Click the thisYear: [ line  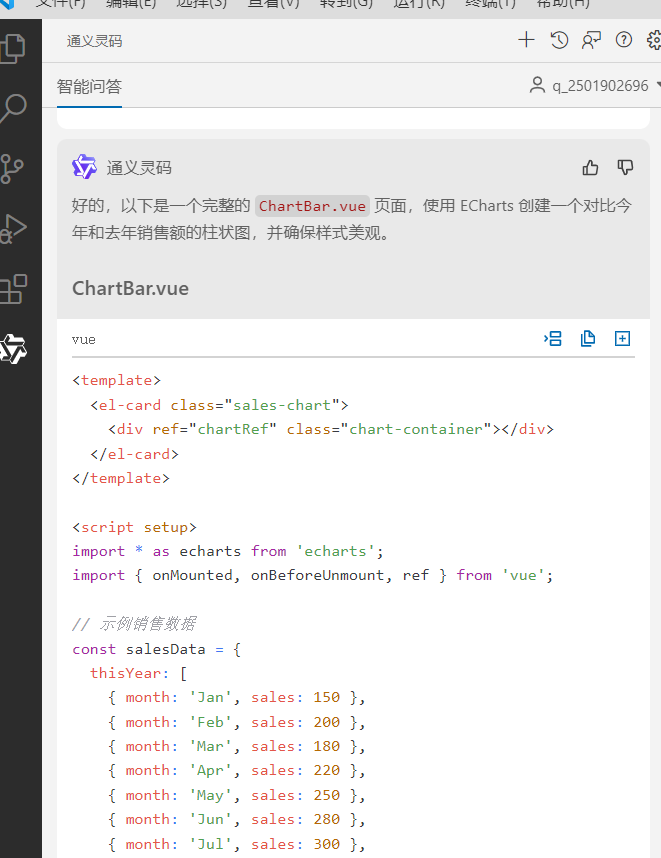click(x=138, y=673)
